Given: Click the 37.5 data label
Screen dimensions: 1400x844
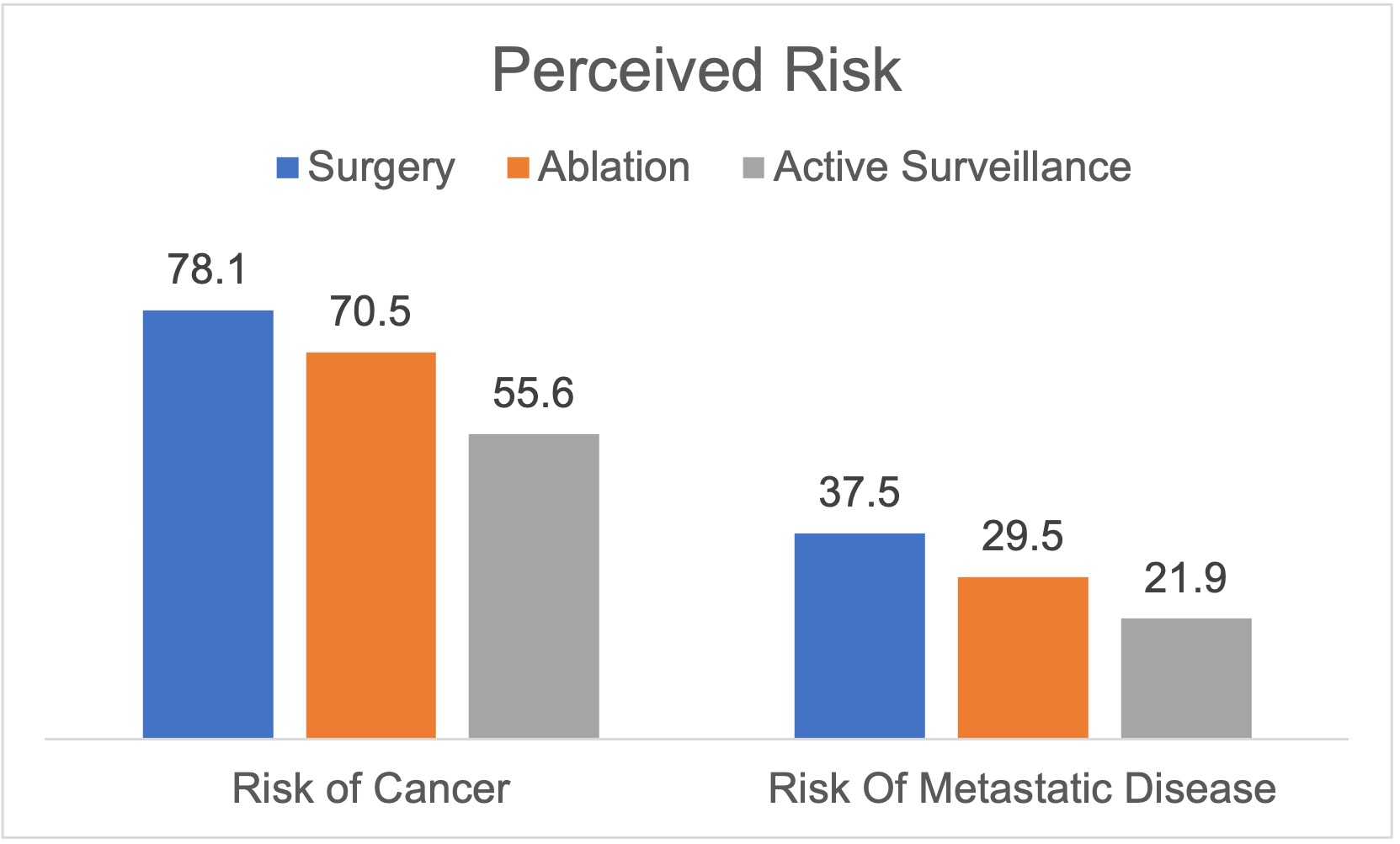Looking at the screenshot, I should (860, 492).
